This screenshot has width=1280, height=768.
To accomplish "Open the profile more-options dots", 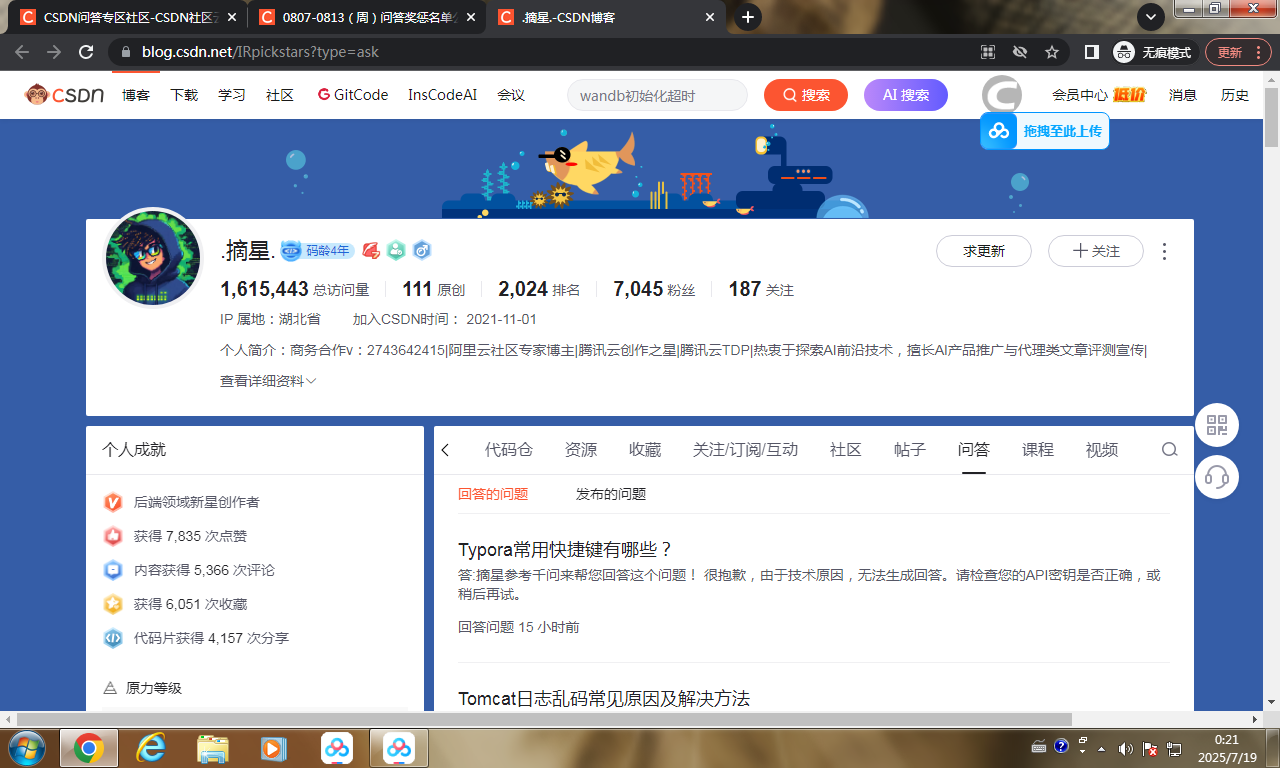I will point(1164,252).
